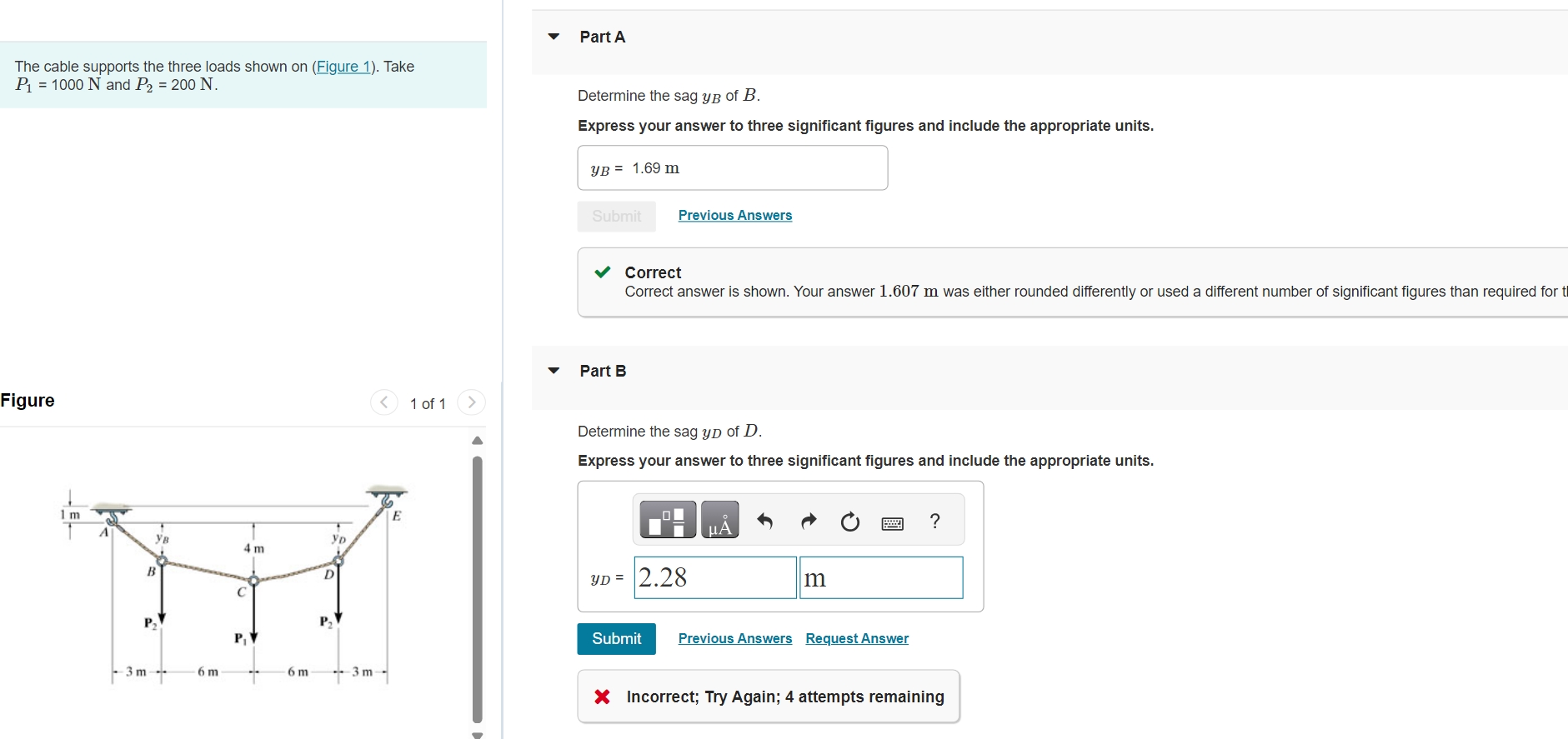This screenshot has height=739, width=1568.
Task: Click the figure panel scroll-up arrow
Action: [478, 440]
